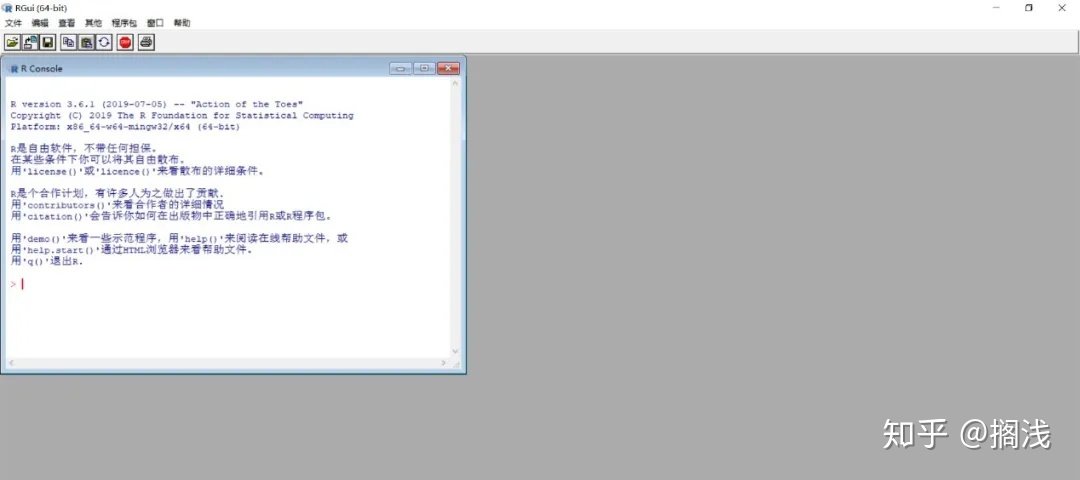Close the RGui main window
The width and height of the screenshot is (1080, 480).
click(x=1061, y=8)
